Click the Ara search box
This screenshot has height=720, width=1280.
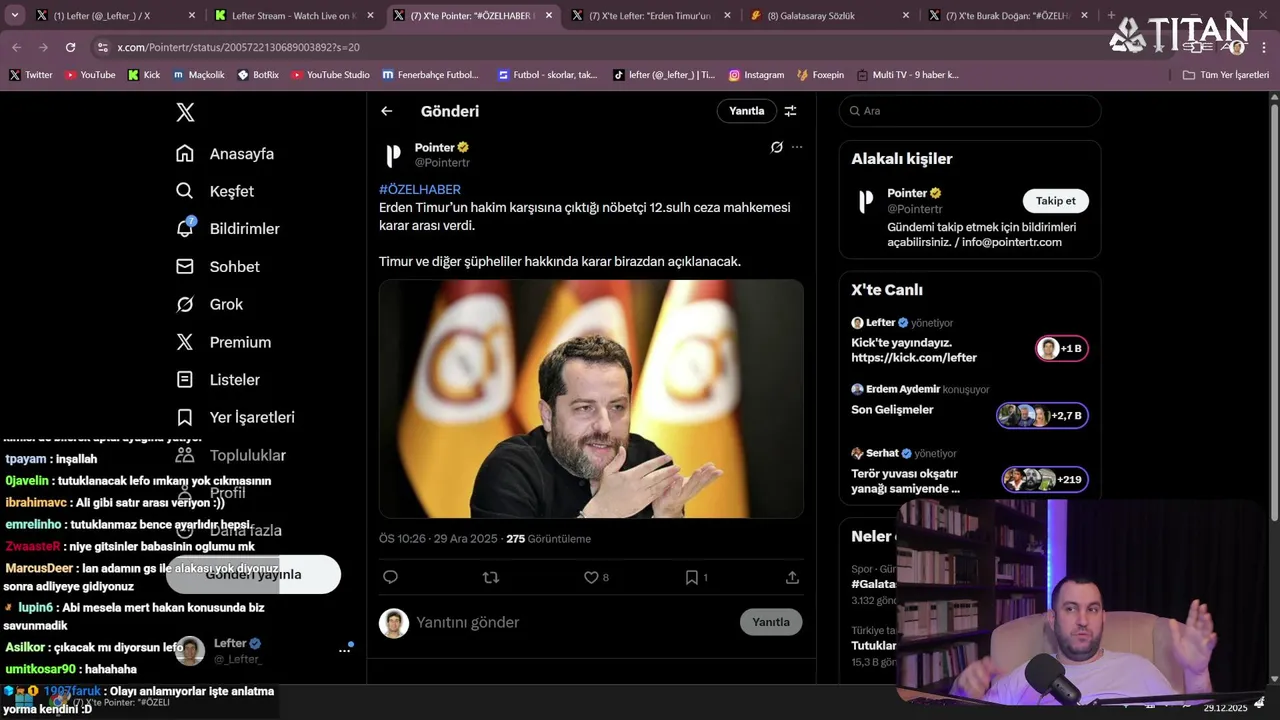point(970,111)
